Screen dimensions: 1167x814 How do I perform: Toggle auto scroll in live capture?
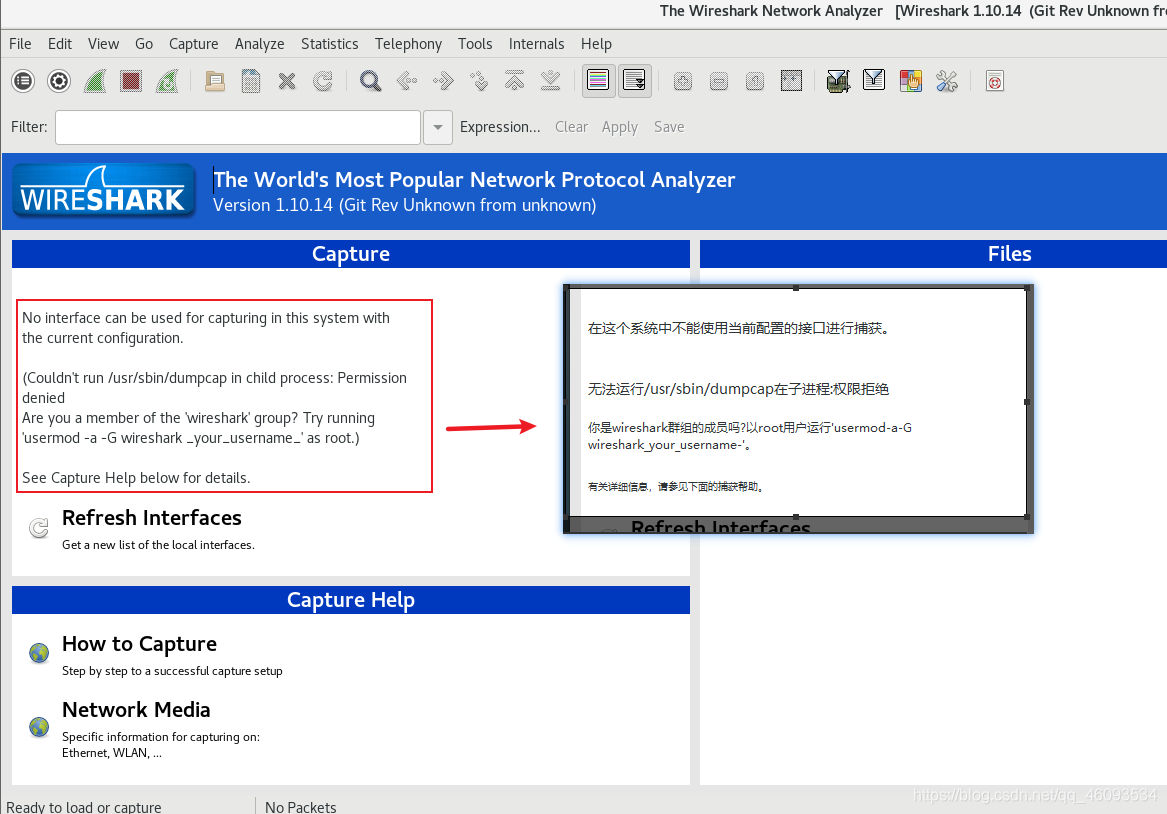click(635, 80)
